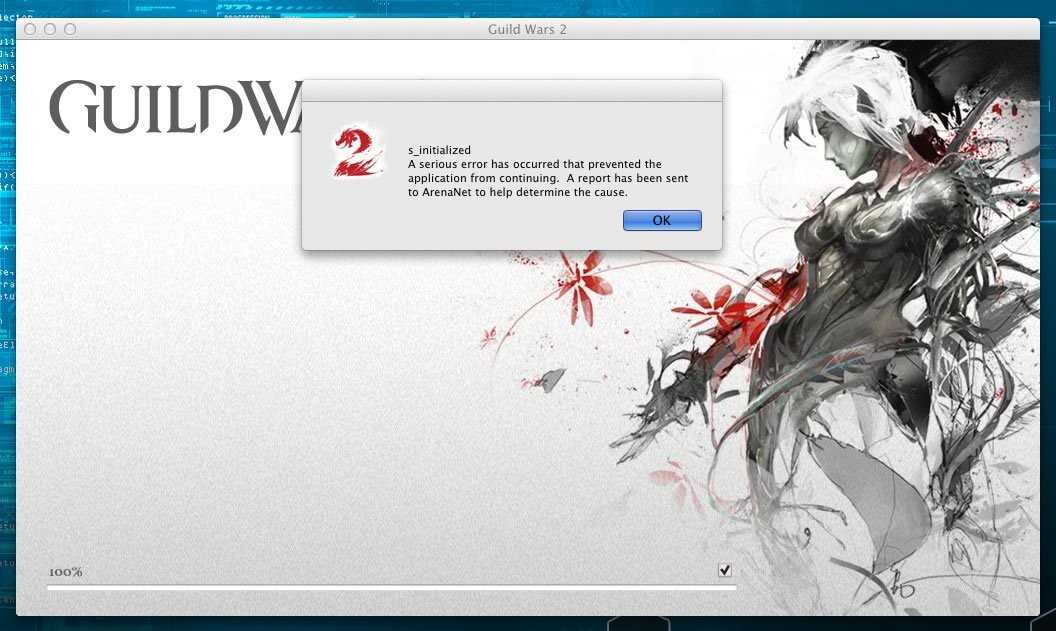Click the download progress bar

pyautogui.click(x=391, y=588)
